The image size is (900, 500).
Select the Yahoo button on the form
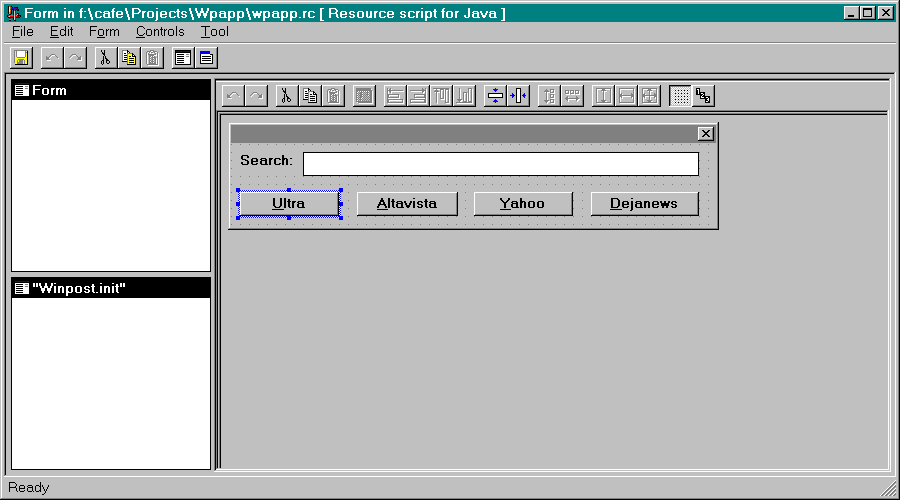point(523,204)
